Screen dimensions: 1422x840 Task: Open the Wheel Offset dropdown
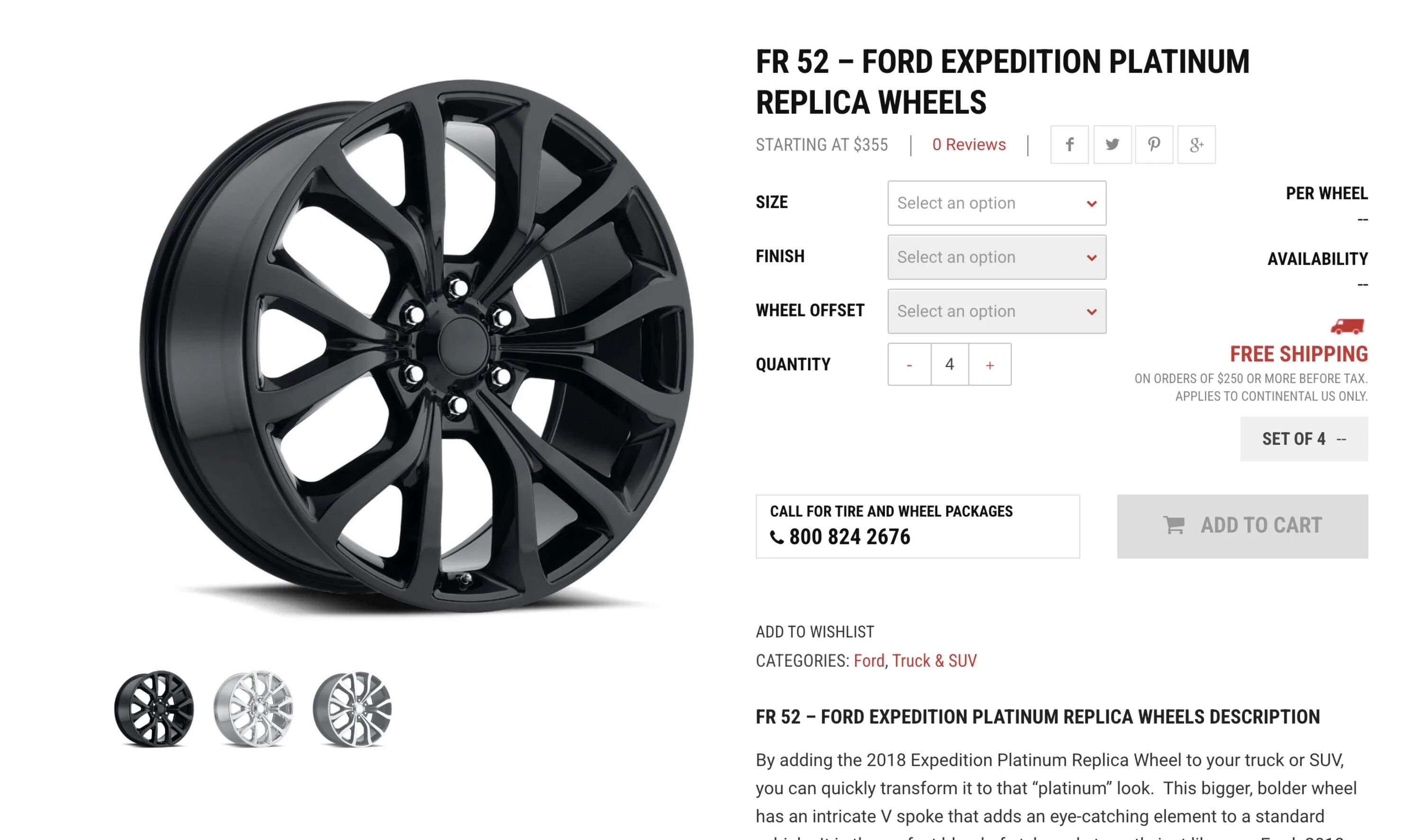tap(996, 311)
